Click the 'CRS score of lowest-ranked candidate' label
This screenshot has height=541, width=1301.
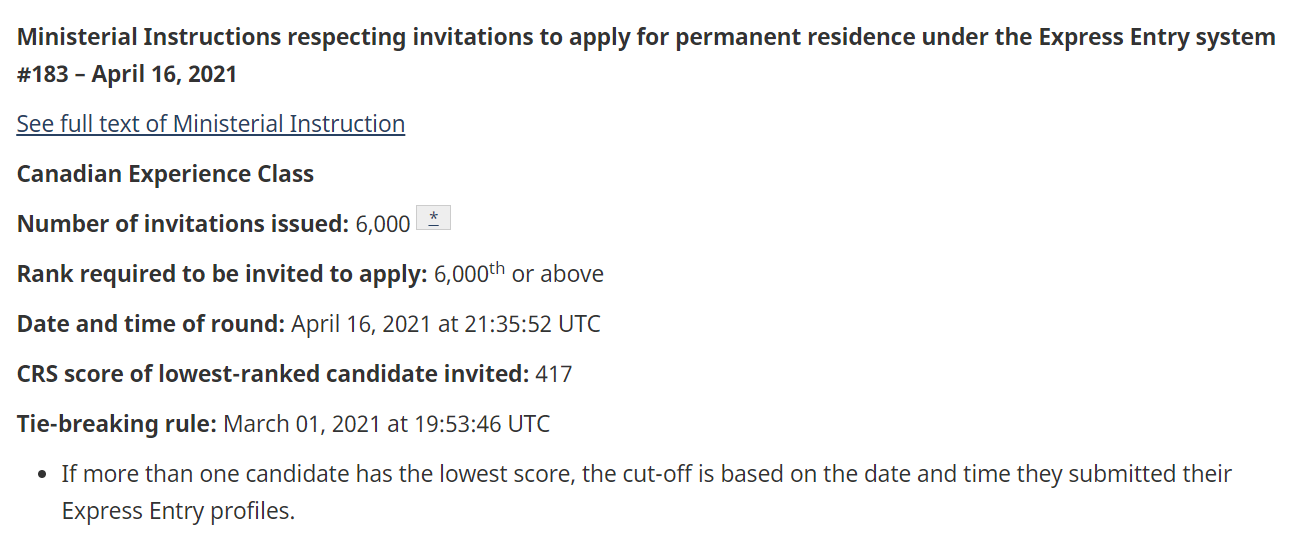272,374
